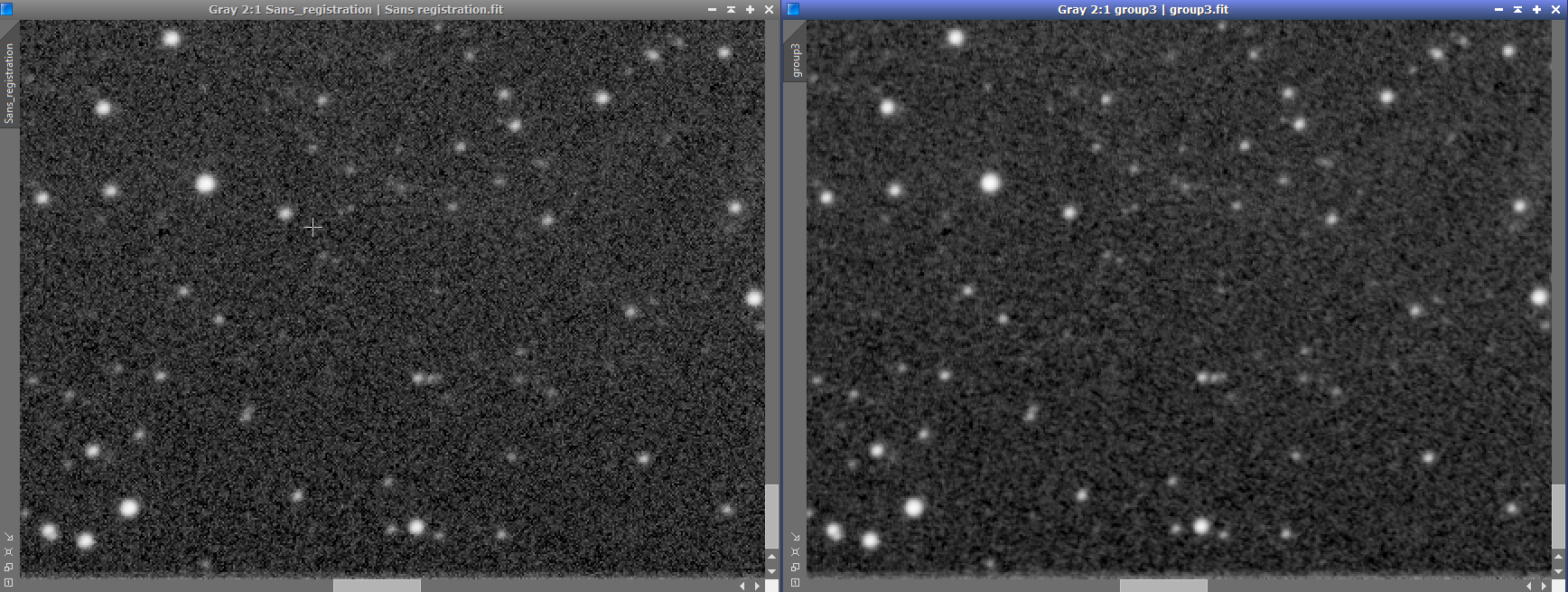Click resize-arrow icon in group3 window
The image size is (1568, 592).
[x=795, y=536]
